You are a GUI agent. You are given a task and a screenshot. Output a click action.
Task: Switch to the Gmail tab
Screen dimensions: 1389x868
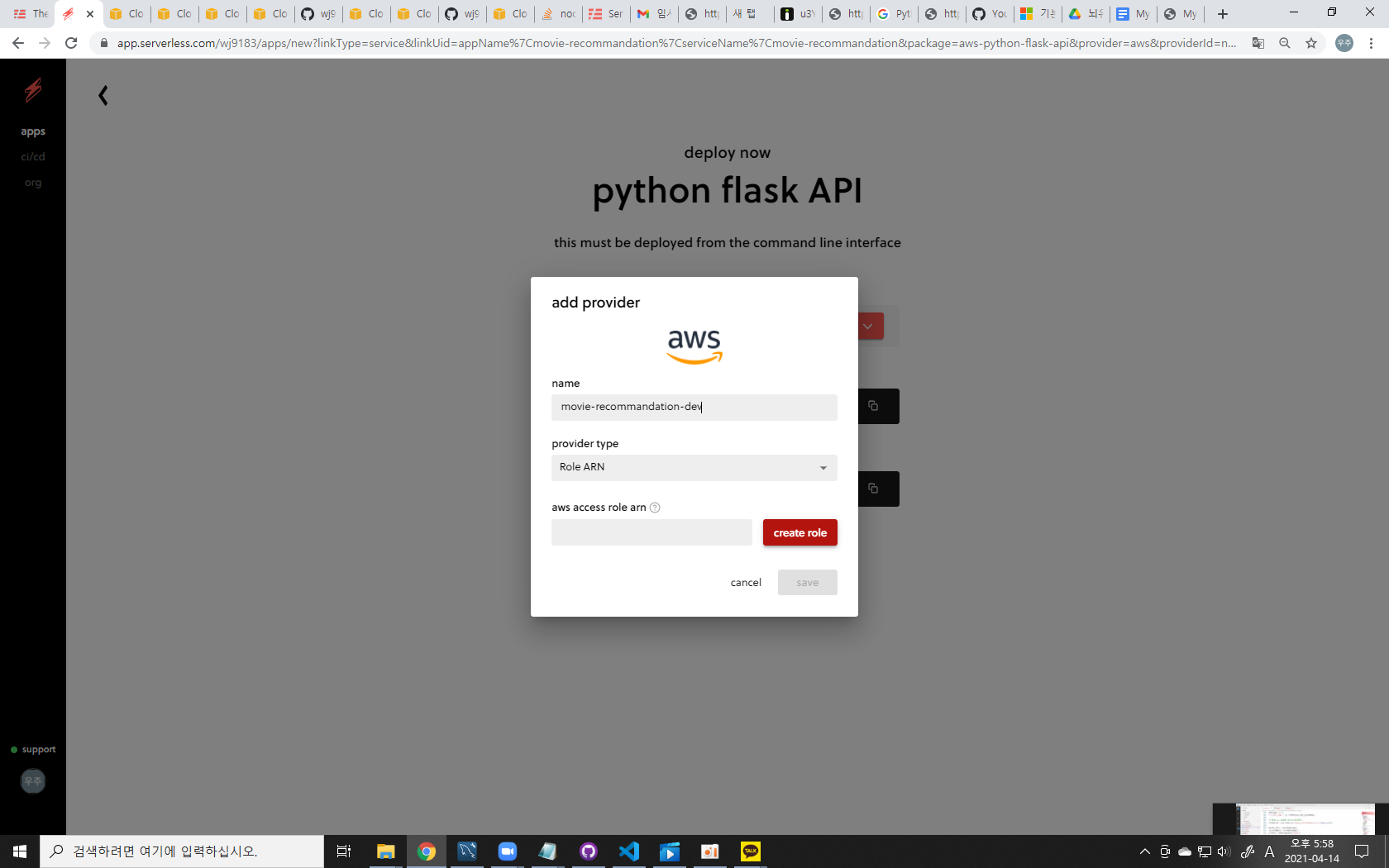pos(654,14)
